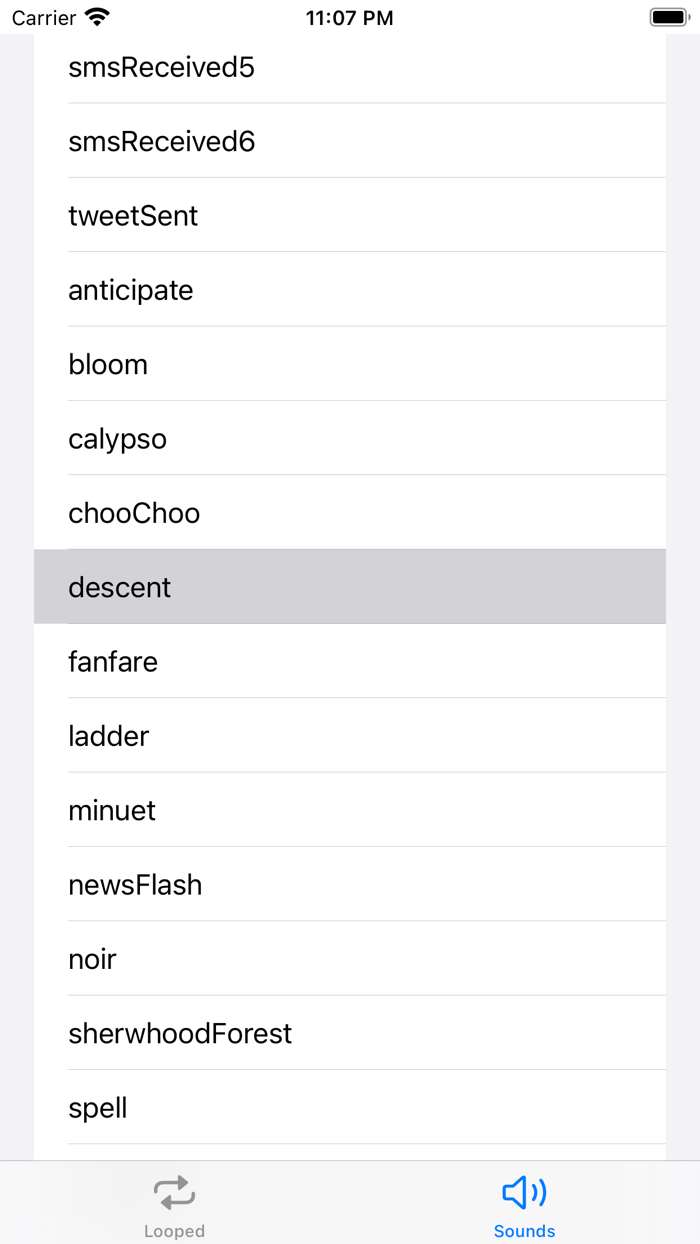The width and height of the screenshot is (700, 1244).
Task: Switch to the Looped tab label
Action: [174, 1231]
